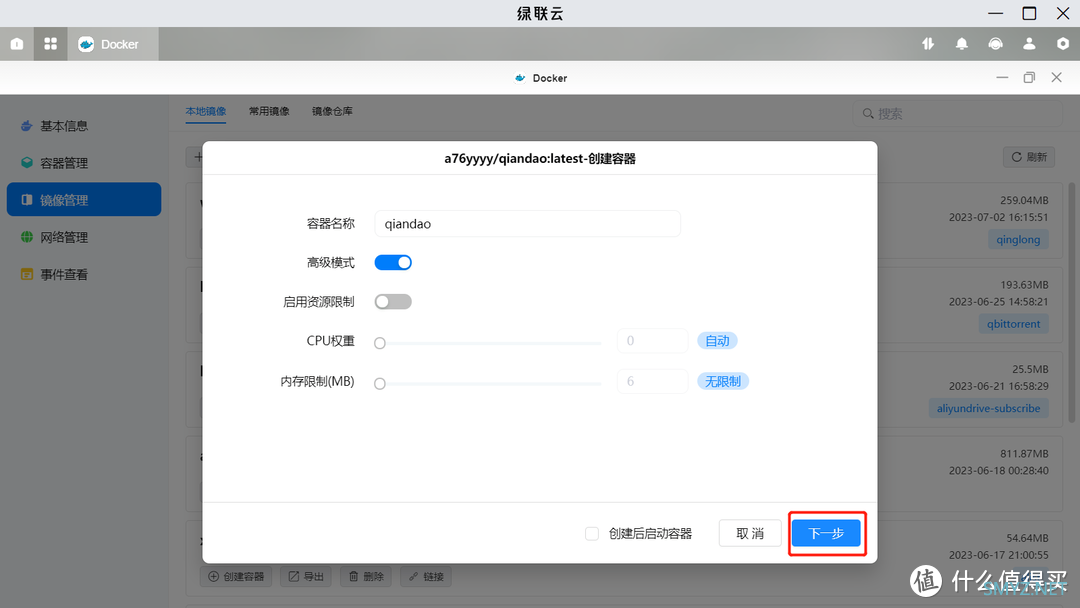1080x608 pixels.
Task: Open the transfer tasks icon
Action: 928,44
